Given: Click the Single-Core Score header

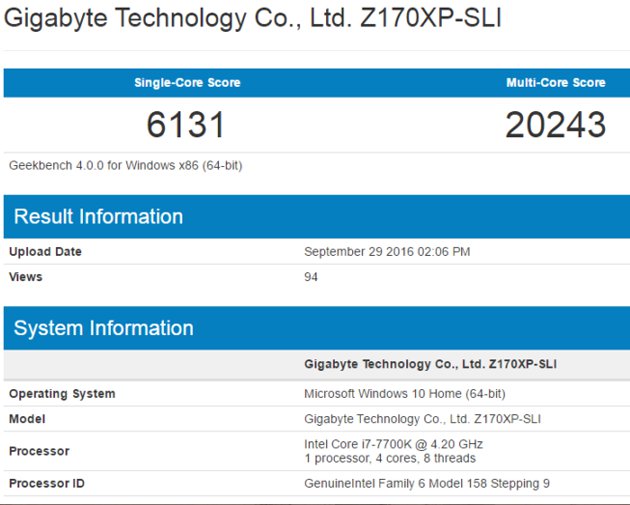Looking at the screenshot, I should pyautogui.click(x=187, y=83).
